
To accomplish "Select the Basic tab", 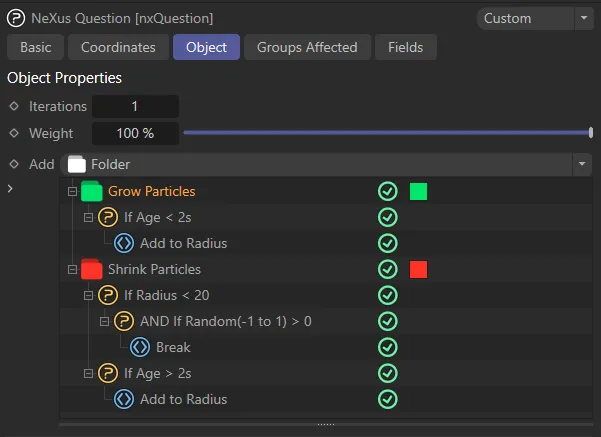I will 36,47.
